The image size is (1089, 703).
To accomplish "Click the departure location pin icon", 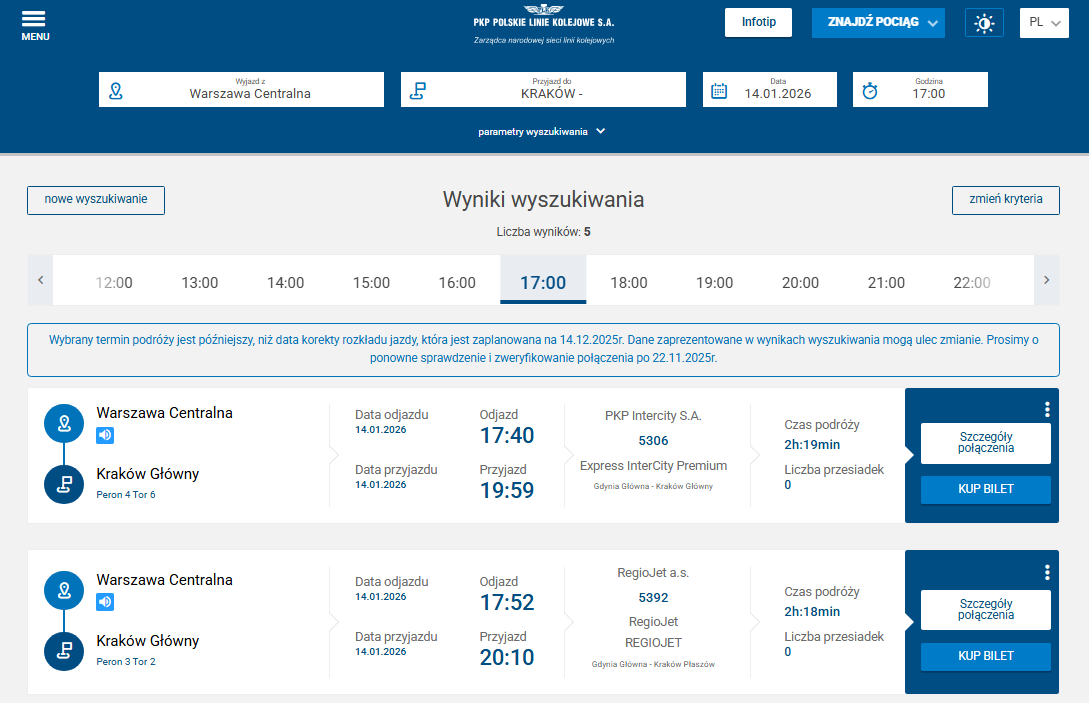I will click(x=116, y=90).
